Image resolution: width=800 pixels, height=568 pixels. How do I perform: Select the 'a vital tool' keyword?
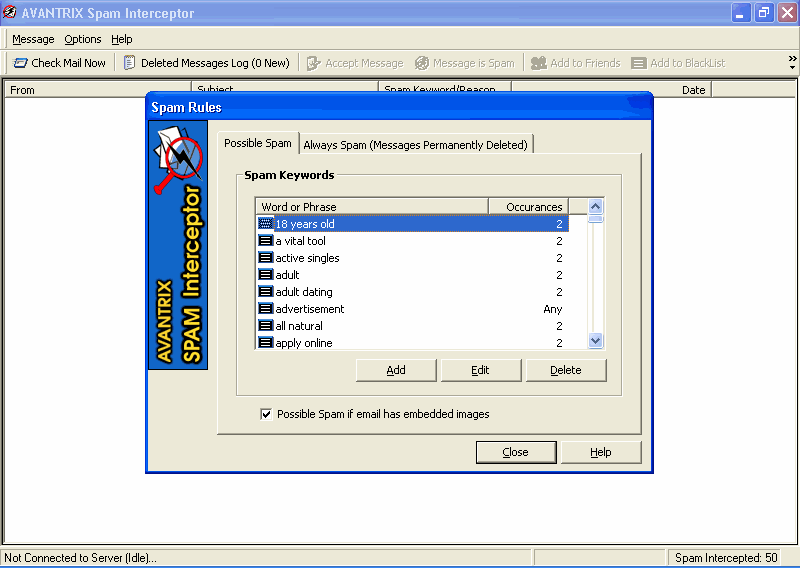(x=301, y=241)
